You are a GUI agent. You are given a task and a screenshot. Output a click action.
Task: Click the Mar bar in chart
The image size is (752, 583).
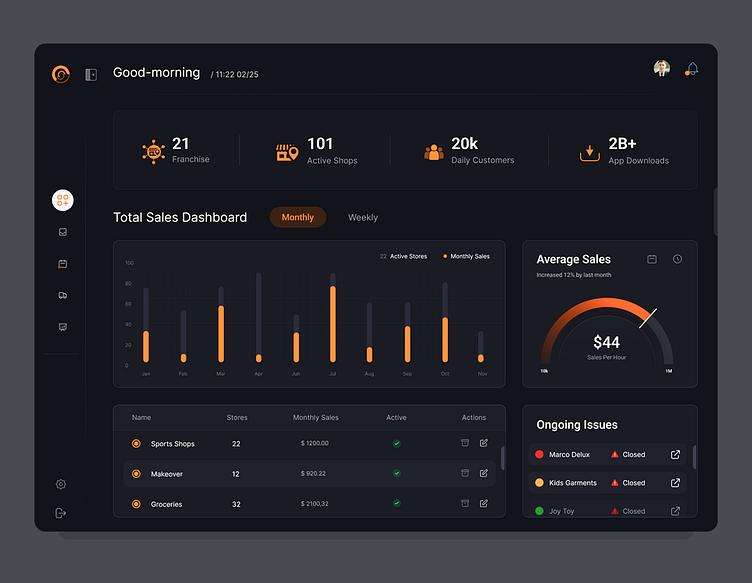point(221,334)
